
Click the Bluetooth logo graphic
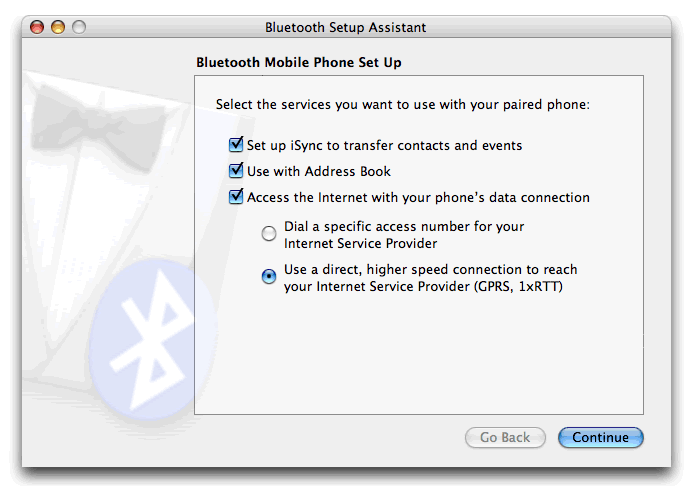(x=148, y=345)
